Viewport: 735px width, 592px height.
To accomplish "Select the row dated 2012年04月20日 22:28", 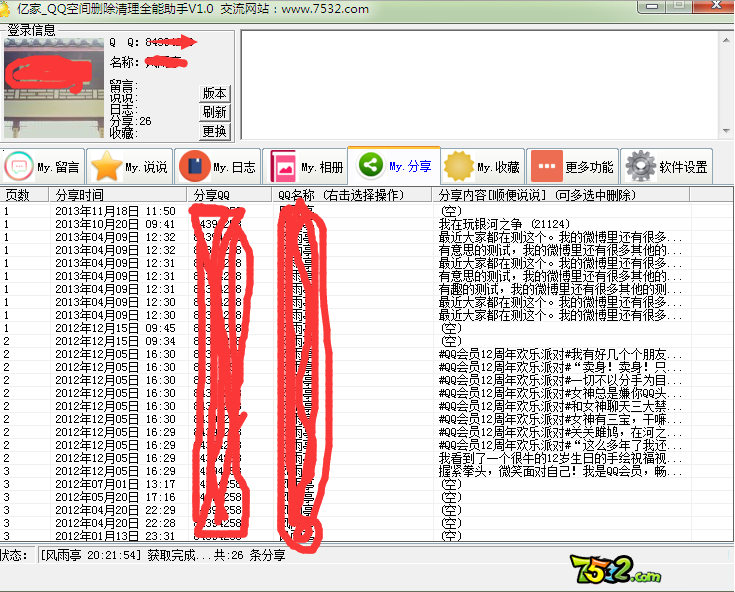I will click(367, 523).
